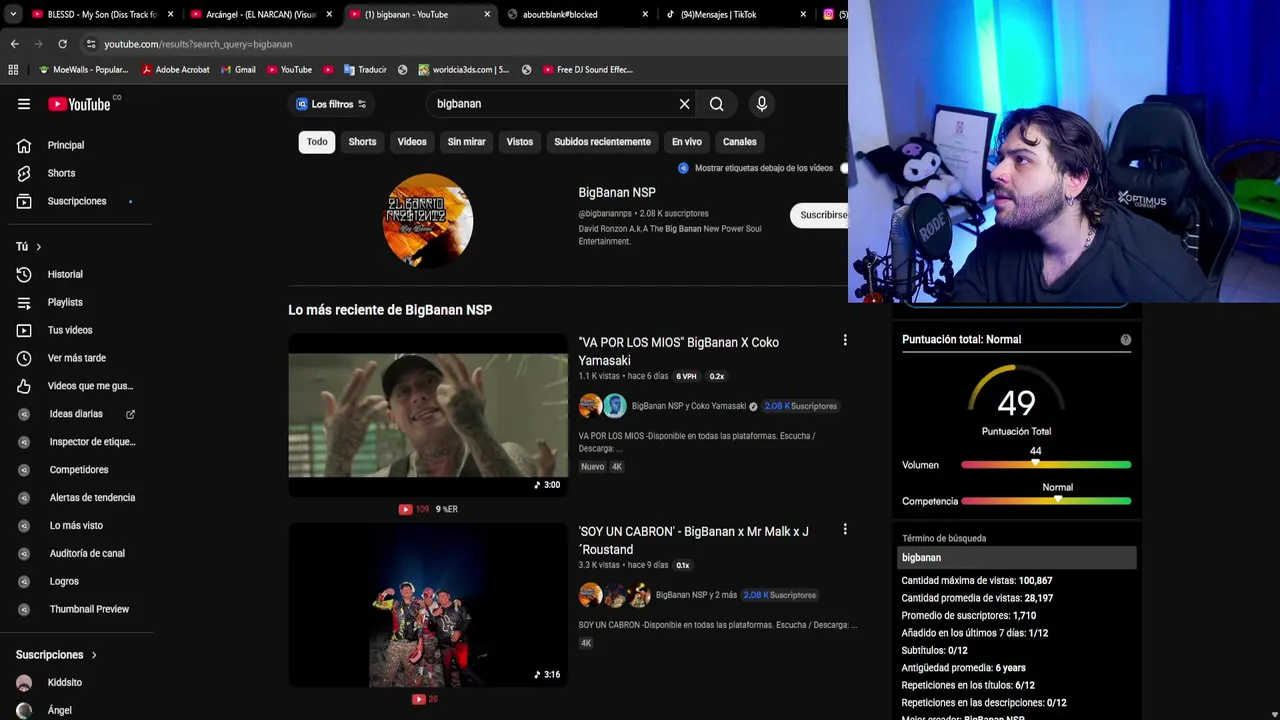Close the about:blank#blocked browser tab
The width and height of the screenshot is (1280, 720).
point(645,14)
